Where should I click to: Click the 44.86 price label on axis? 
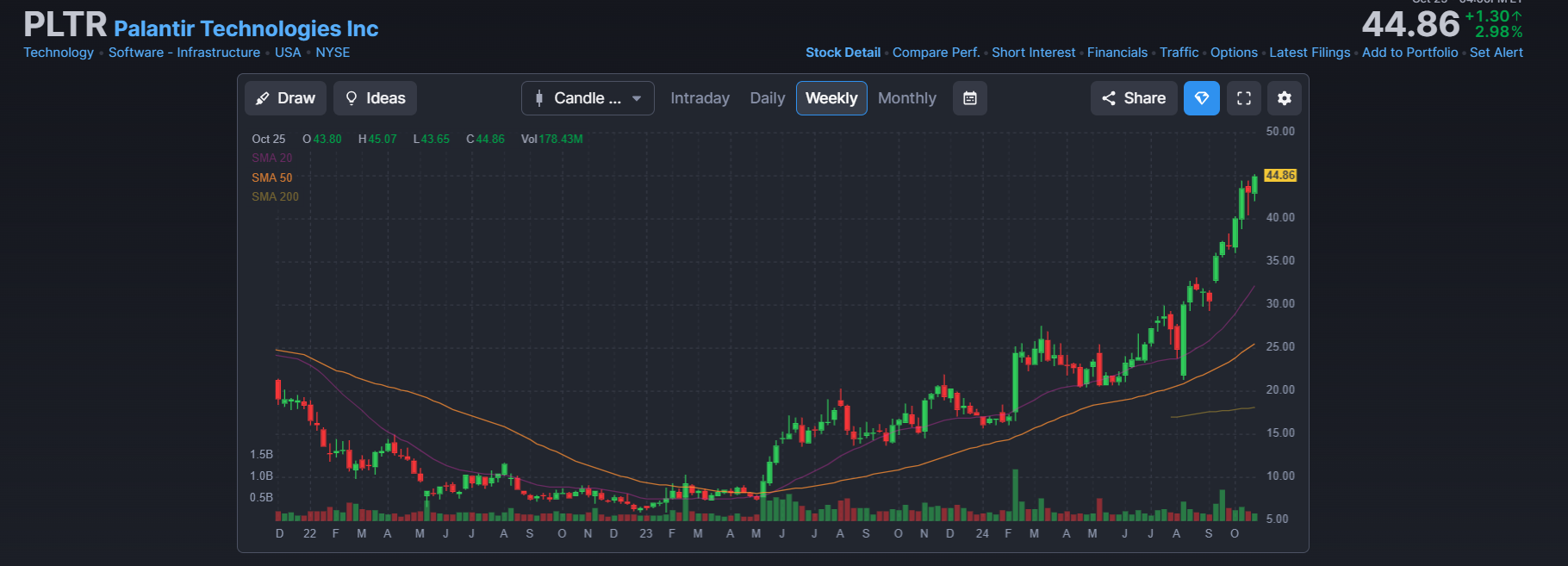(1280, 175)
